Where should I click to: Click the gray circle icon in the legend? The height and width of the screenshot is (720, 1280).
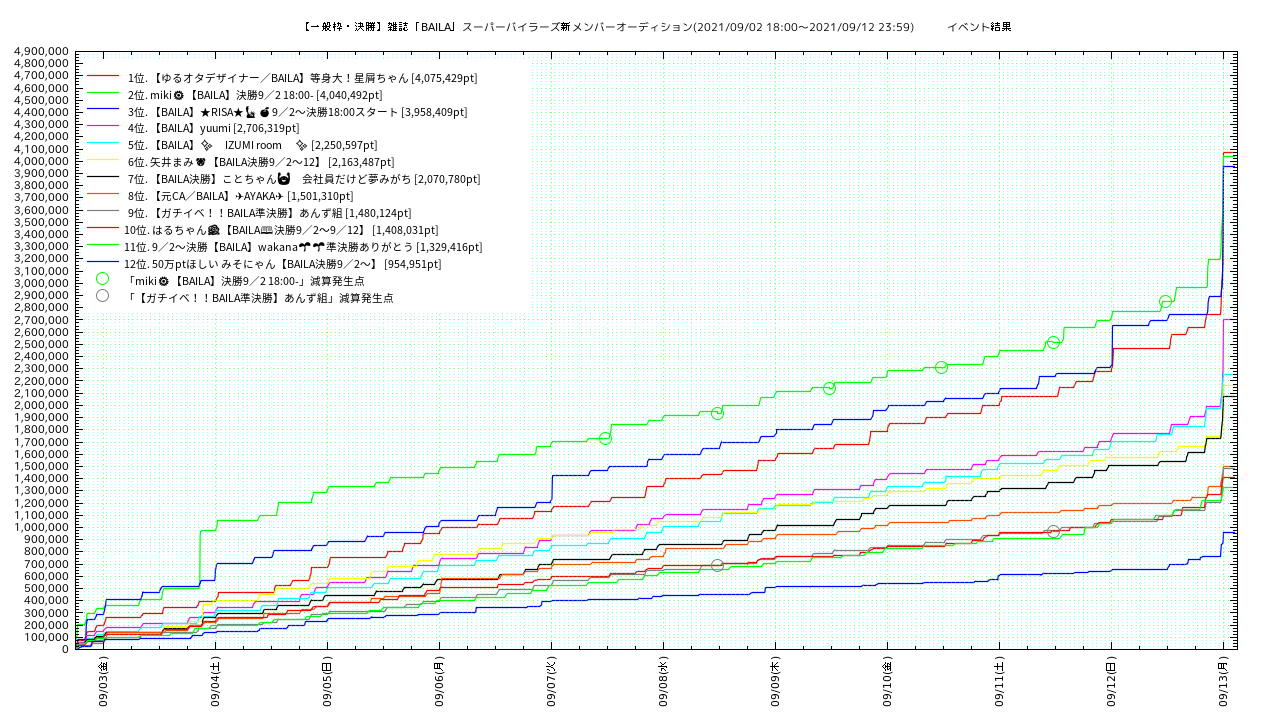tap(102, 296)
